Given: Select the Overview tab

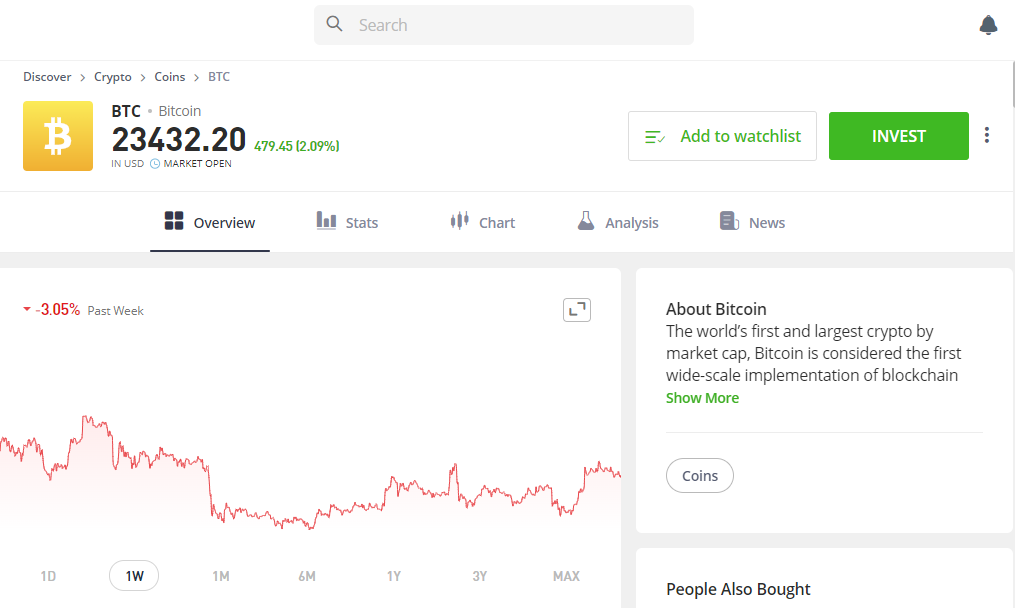Looking at the screenshot, I should click(210, 222).
